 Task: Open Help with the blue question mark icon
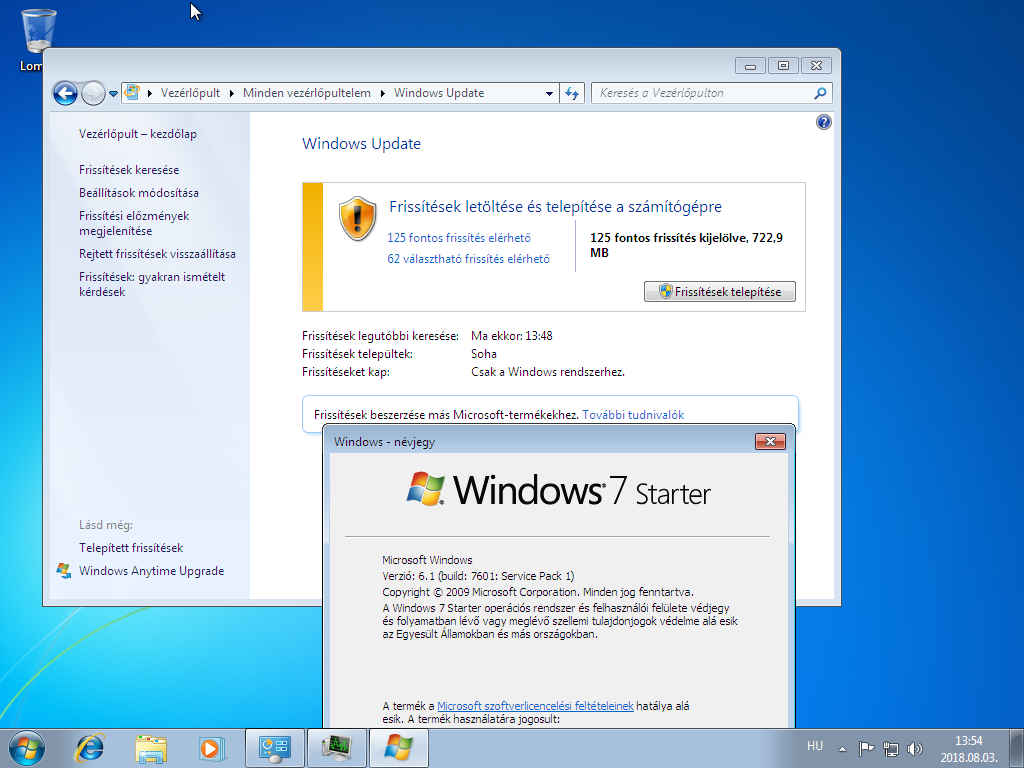tap(824, 122)
